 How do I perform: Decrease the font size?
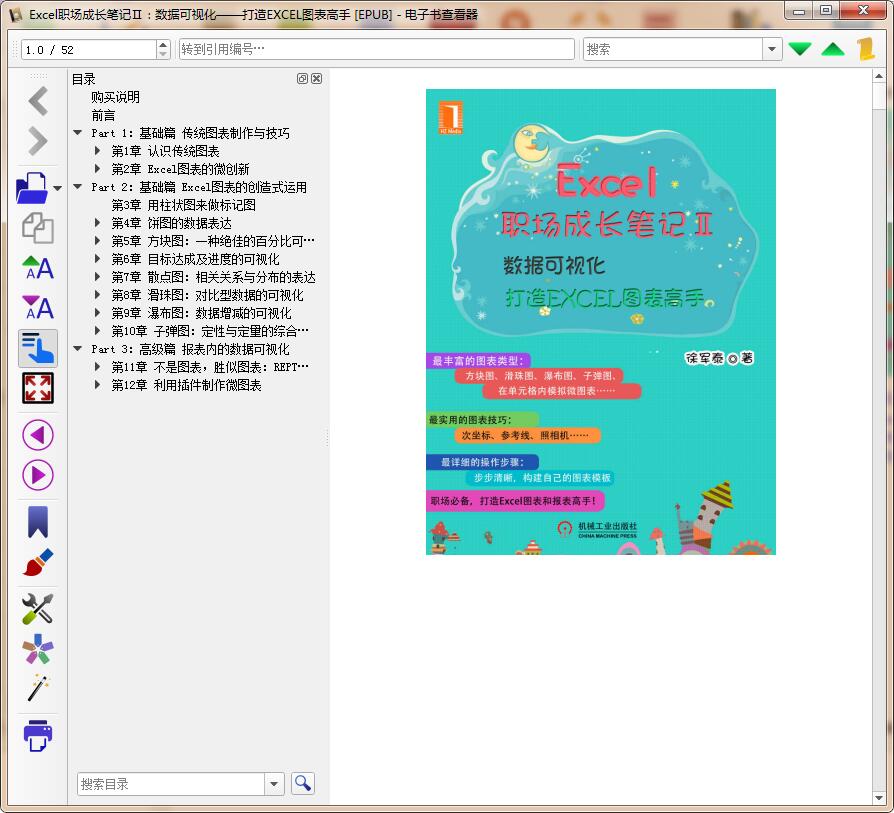tap(38, 308)
